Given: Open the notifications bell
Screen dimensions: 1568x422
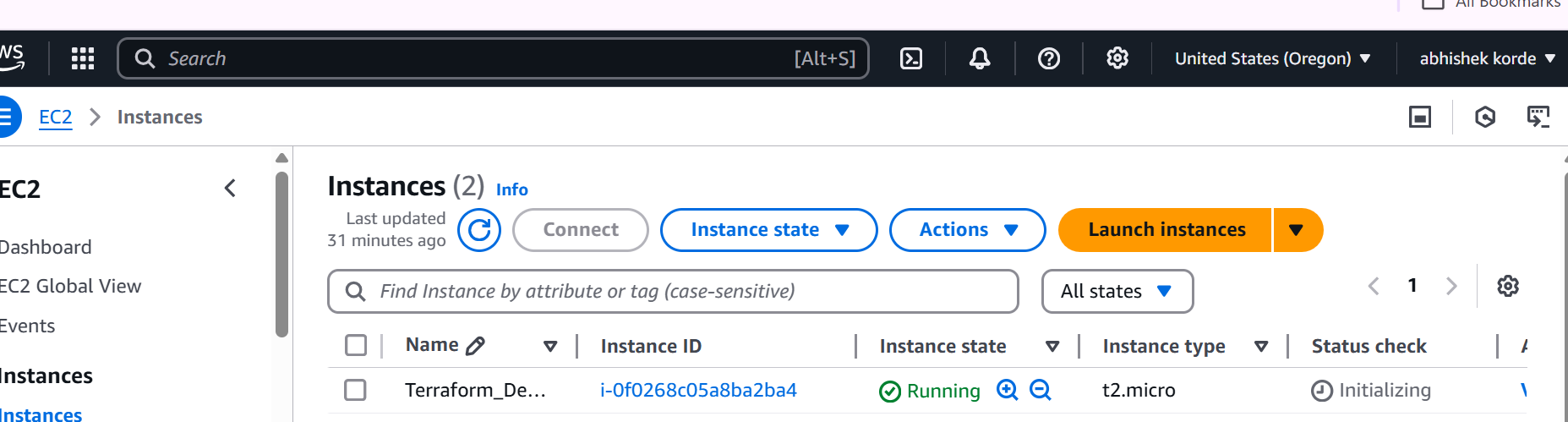Looking at the screenshot, I should pyautogui.click(x=980, y=58).
